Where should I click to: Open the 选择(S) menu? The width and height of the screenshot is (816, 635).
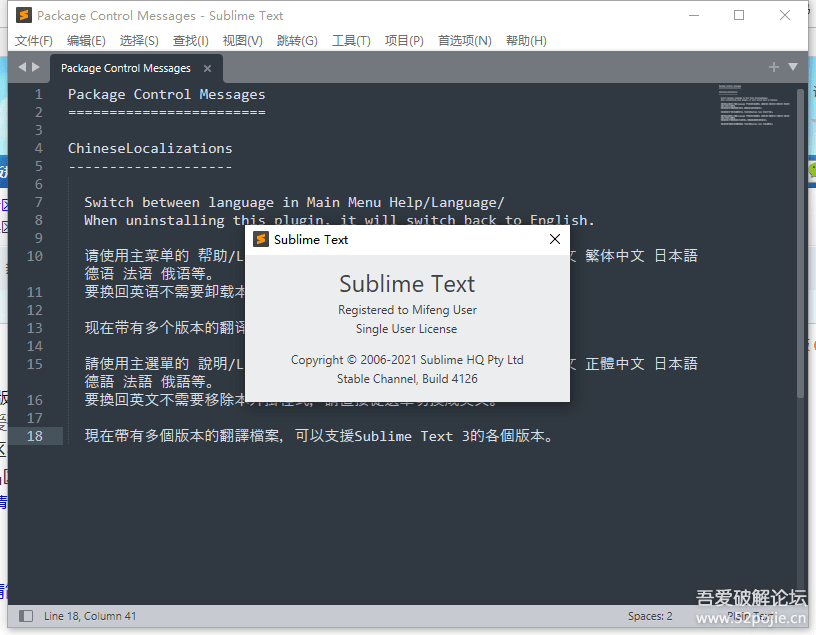click(139, 40)
